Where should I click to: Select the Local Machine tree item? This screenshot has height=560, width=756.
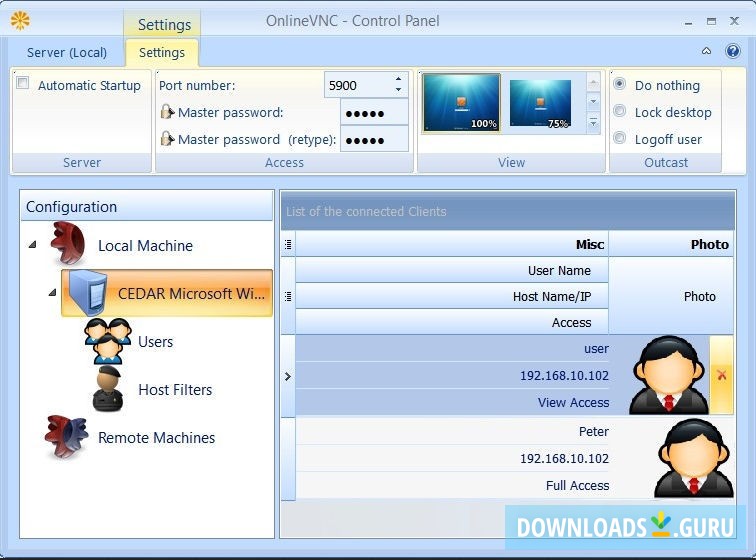(x=145, y=246)
